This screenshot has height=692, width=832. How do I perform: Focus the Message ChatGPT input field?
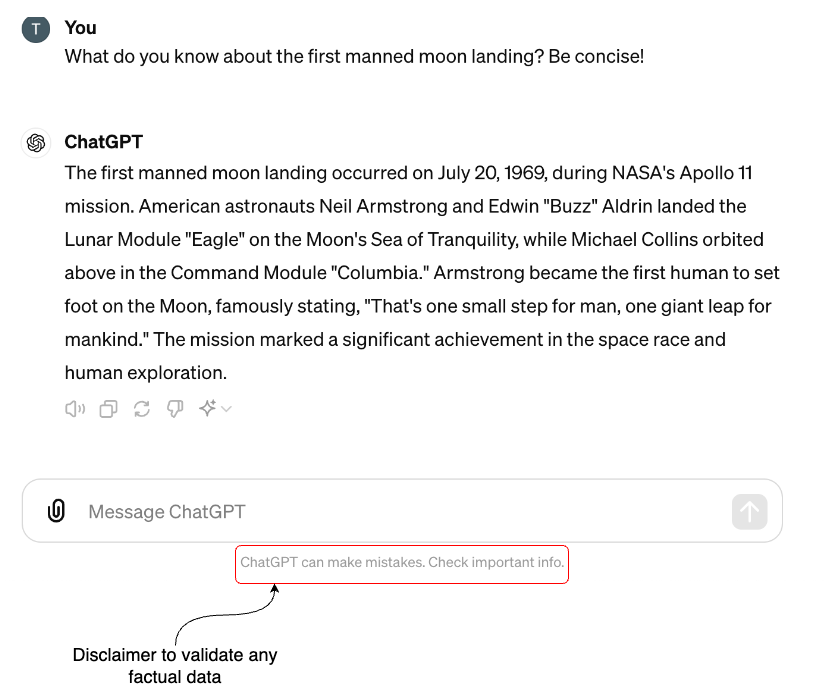[x=400, y=511]
